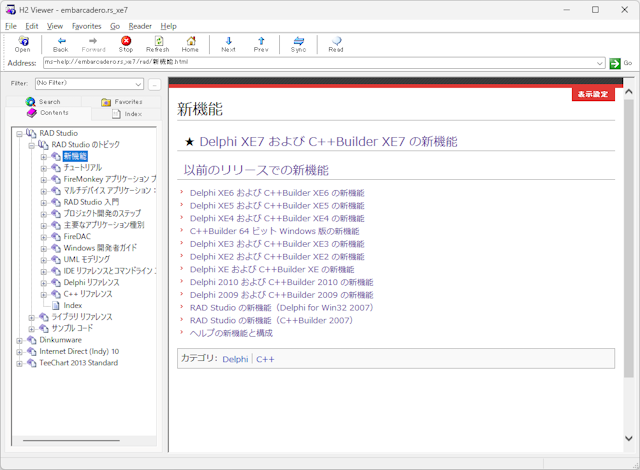The image size is (640, 470).
Task: Open the File menu
Action: 11,26
